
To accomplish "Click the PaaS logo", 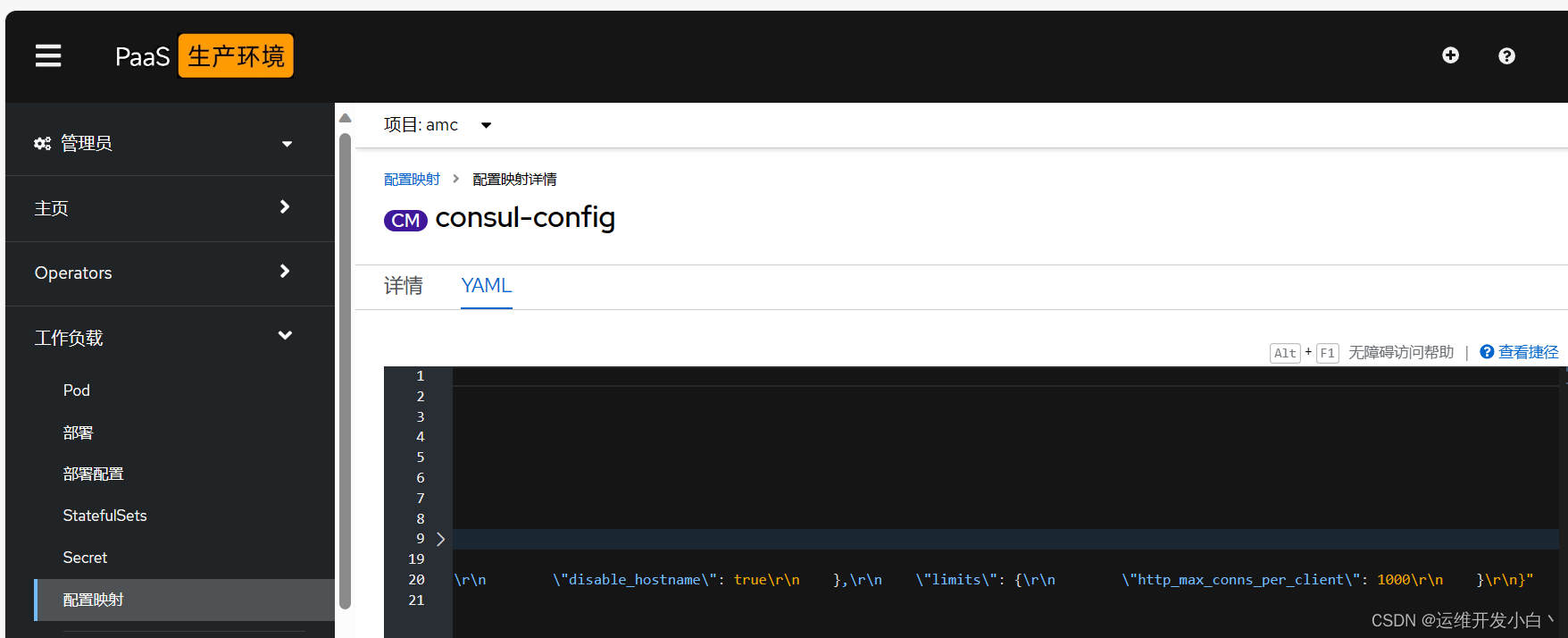I will [x=142, y=55].
